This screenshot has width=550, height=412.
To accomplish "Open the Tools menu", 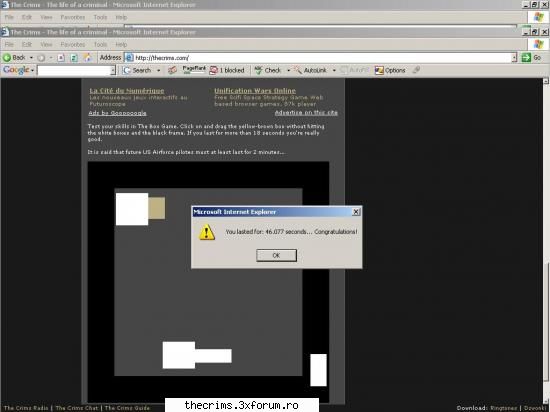I will (100, 45).
